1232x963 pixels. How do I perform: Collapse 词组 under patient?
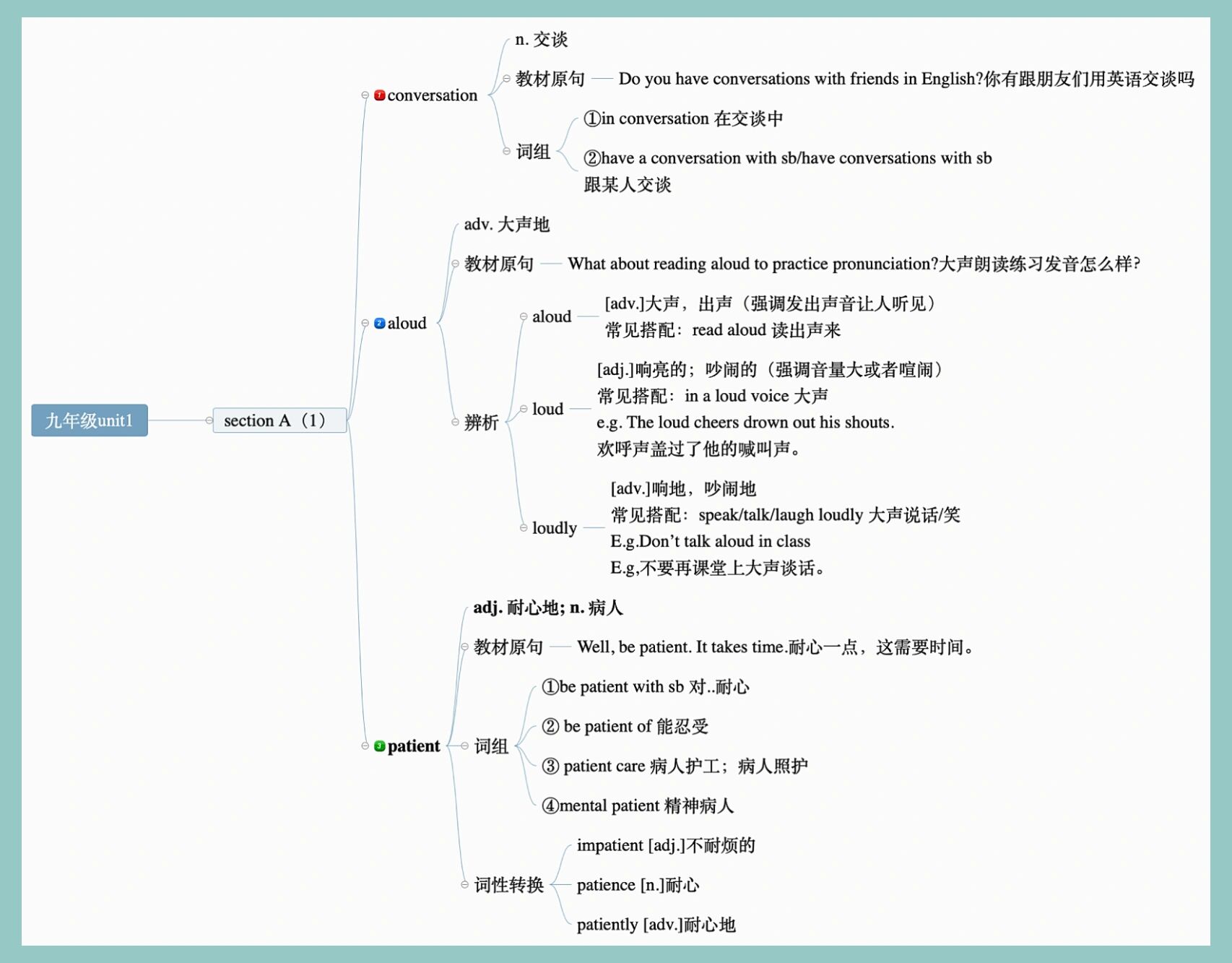coord(464,746)
